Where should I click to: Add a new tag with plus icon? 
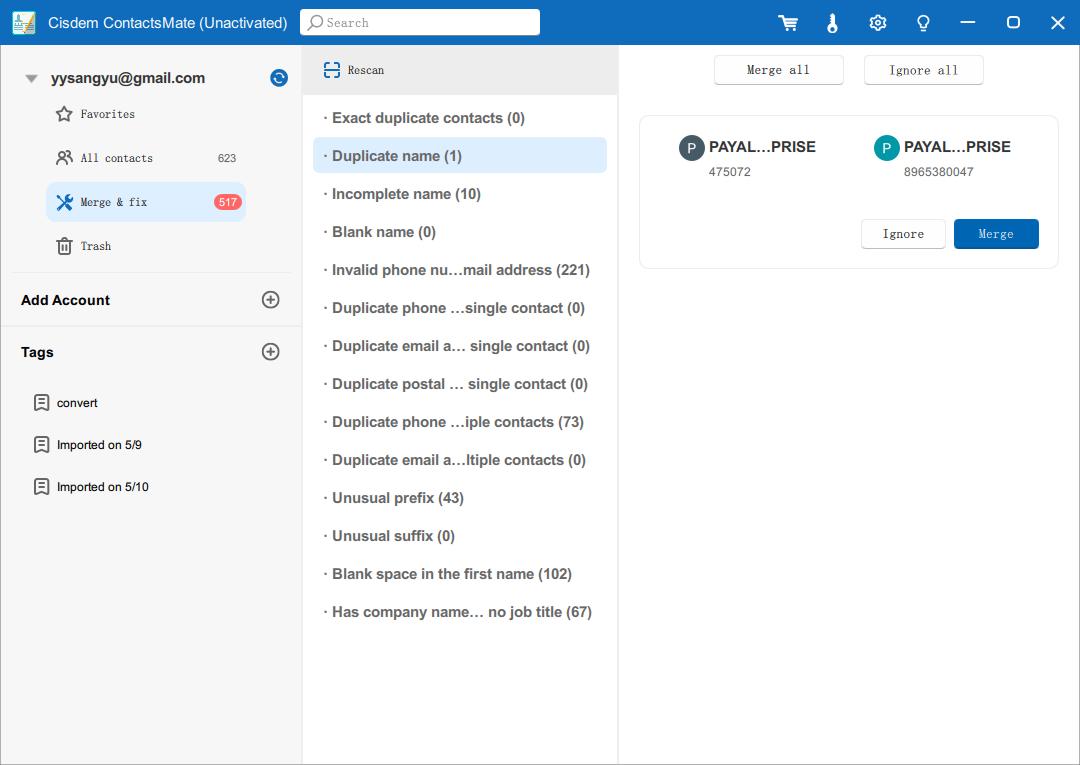[x=270, y=352]
